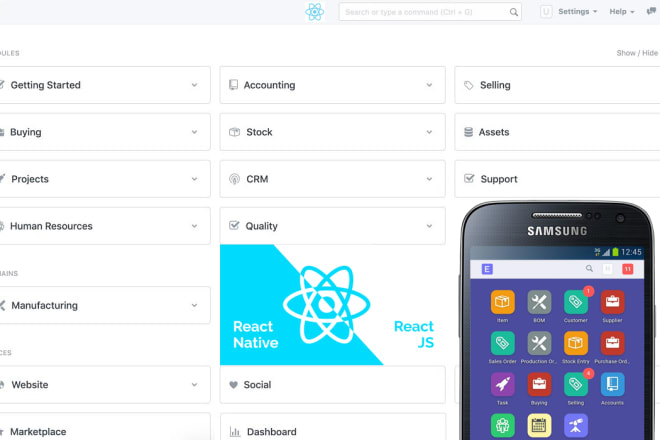Click the Show / Hide link
Image resolution: width=660 pixels, height=440 pixels.
coord(637,53)
